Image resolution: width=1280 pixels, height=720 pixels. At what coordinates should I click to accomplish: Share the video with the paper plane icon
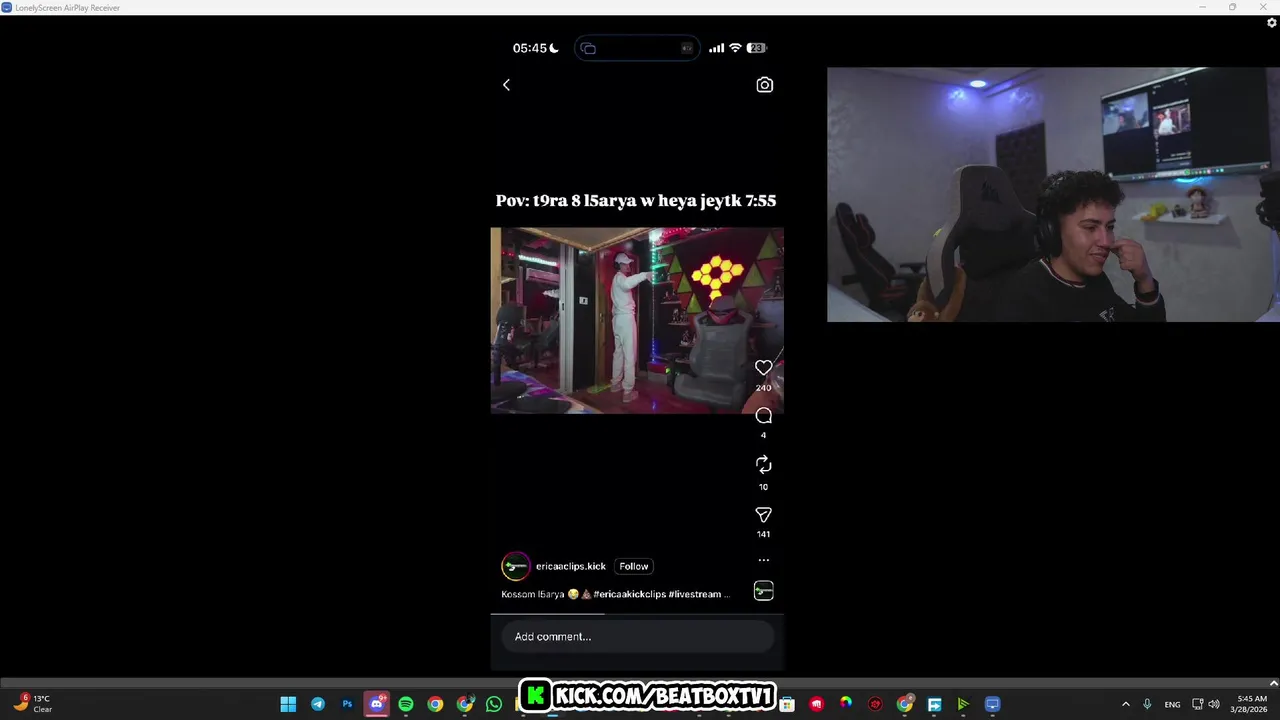tap(763, 515)
